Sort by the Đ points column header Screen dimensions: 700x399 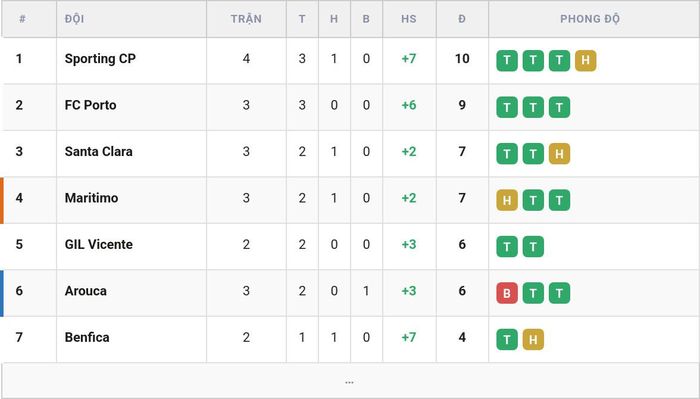462,19
